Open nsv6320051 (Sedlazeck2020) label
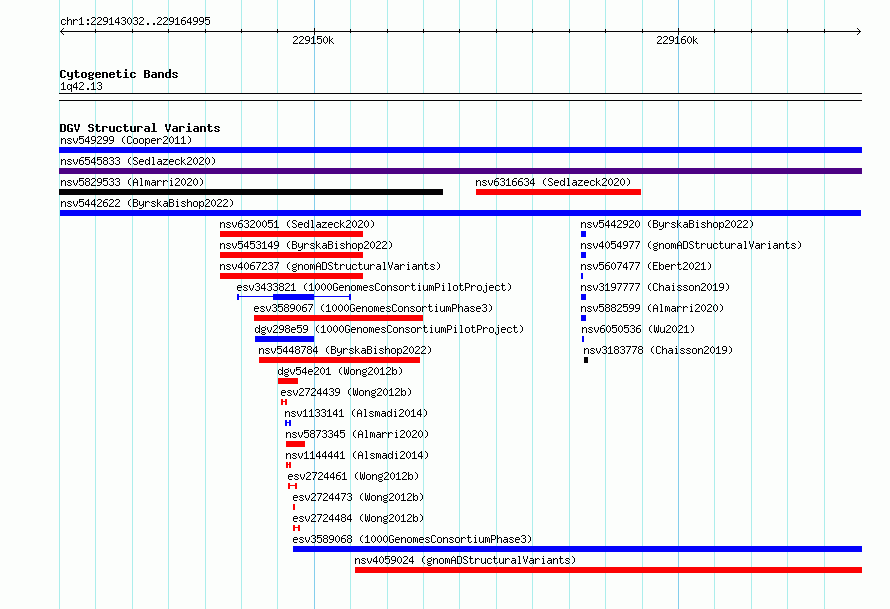The height and width of the screenshot is (609, 890). pos(297,224)
